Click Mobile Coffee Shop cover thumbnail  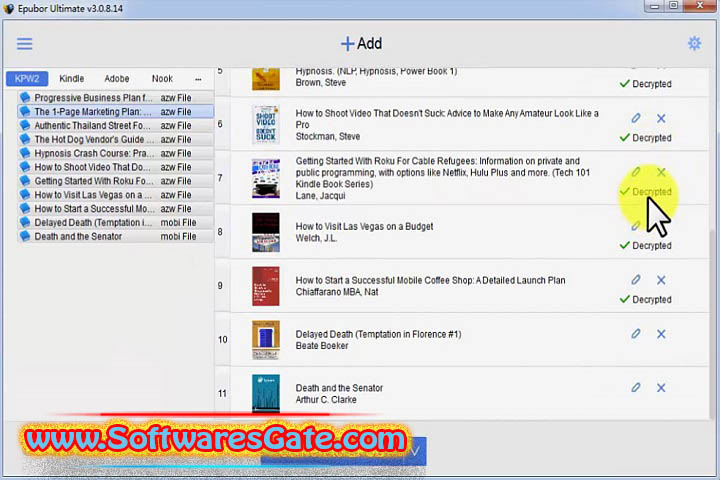(x=266, y=286)
